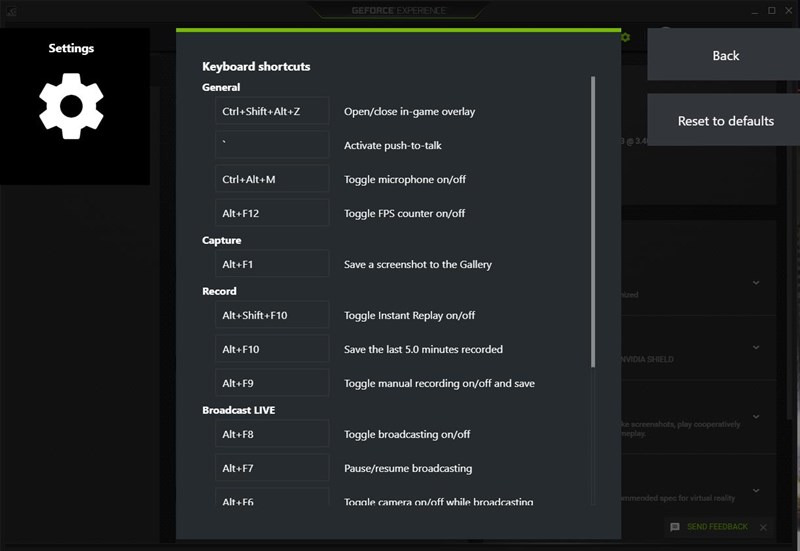Screen dimensions: 800x551
Task: Expand the NVIDIA SHIELD section chevron
Action: [756, 347]
